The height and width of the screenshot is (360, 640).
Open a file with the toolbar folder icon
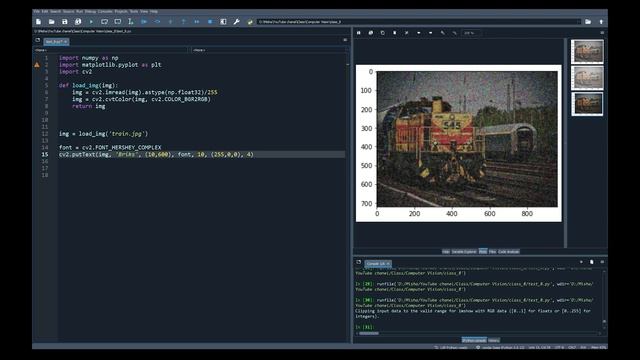[51, 22]
